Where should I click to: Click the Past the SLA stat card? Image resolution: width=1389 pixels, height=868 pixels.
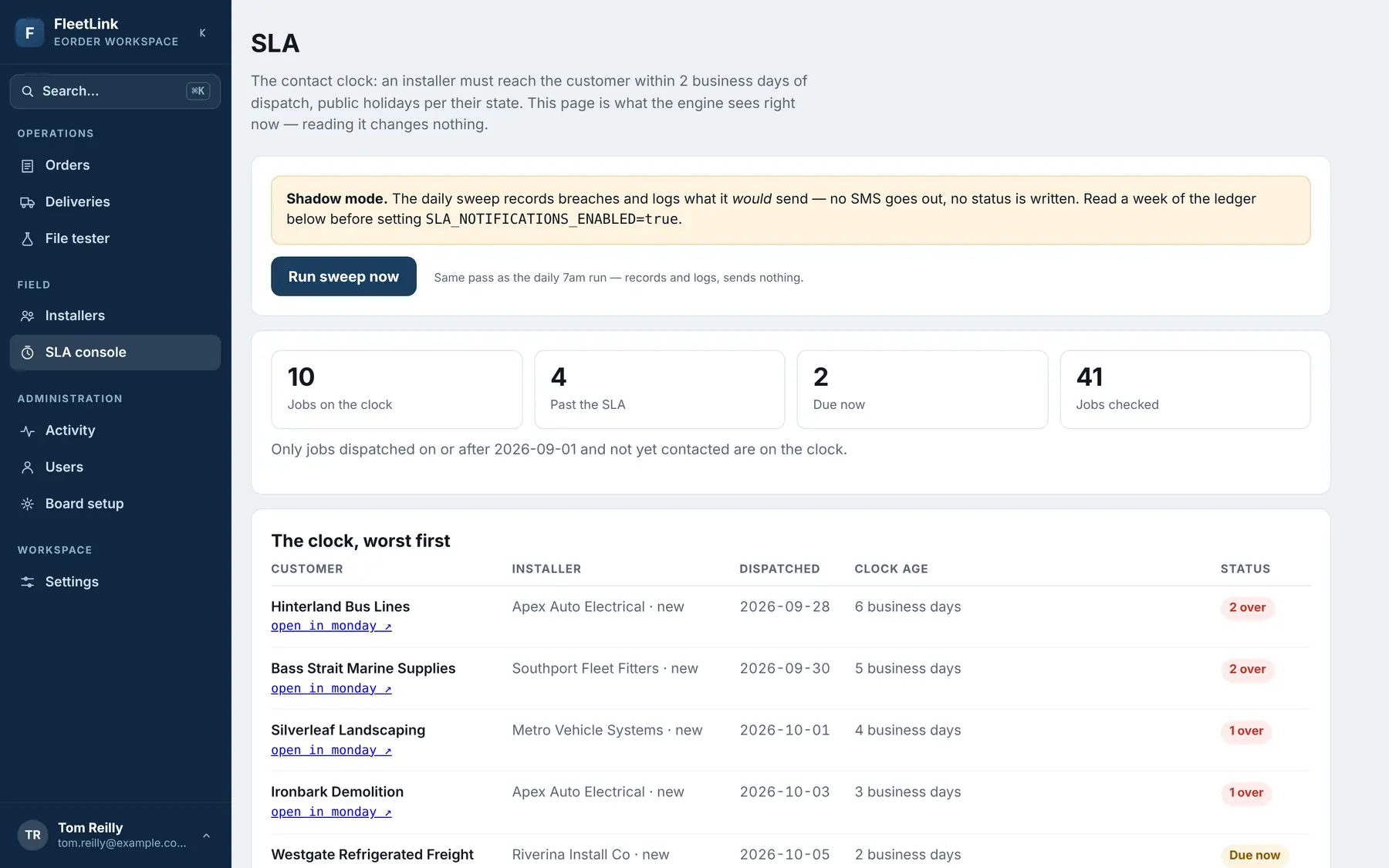point(659,390)
